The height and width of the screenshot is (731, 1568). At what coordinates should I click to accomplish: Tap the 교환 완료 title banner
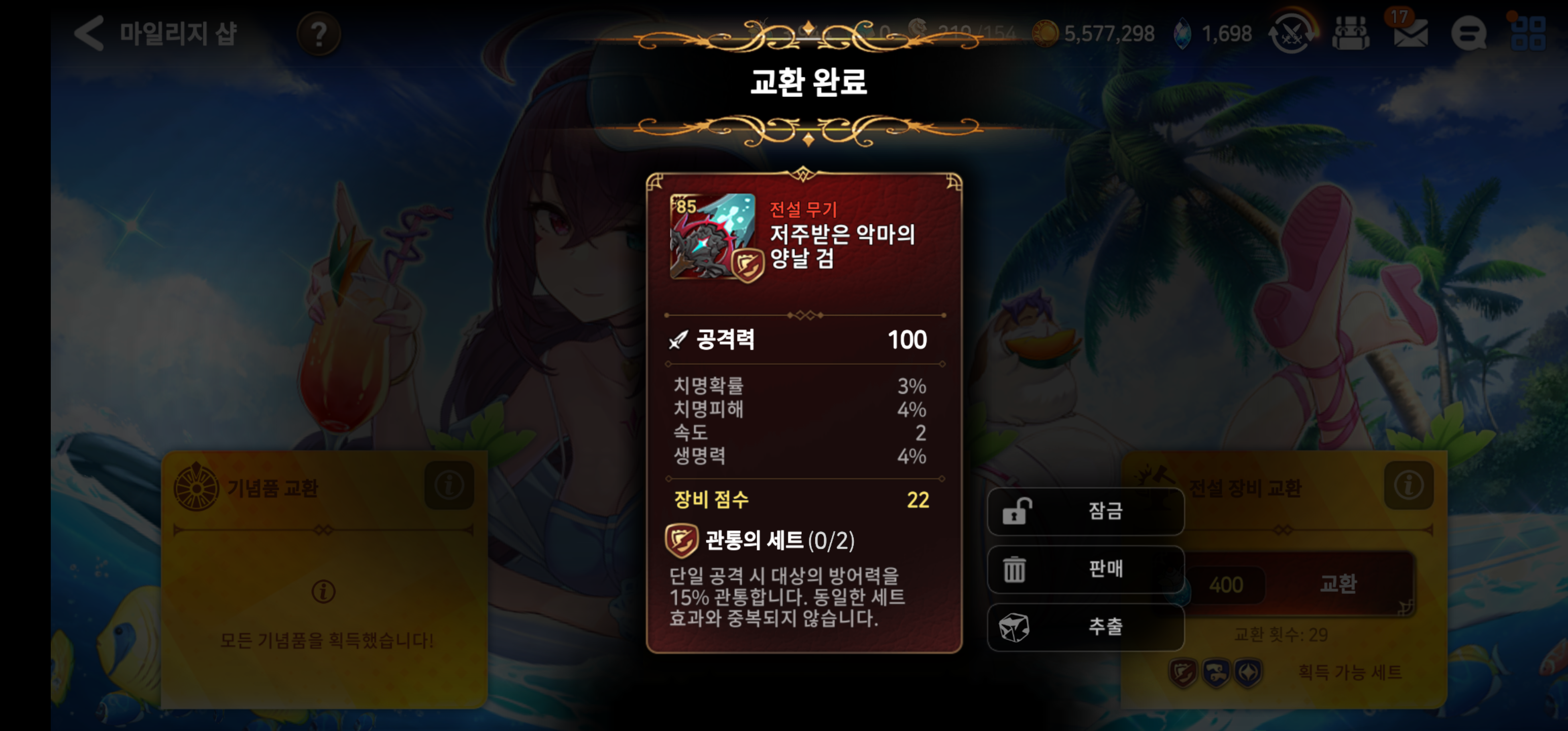[x=808, y=82]
